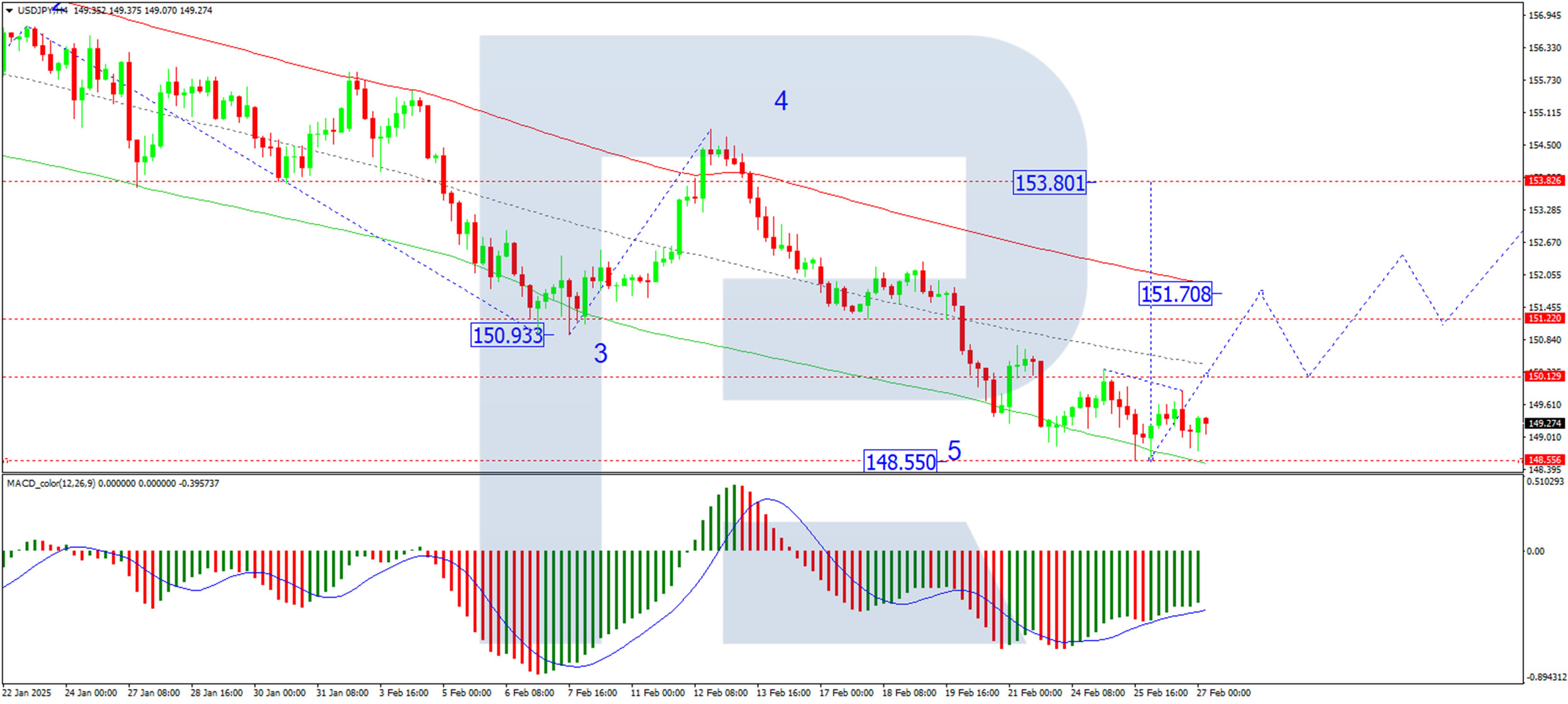1568x704 pixels.
Task: Click the red 148.556 price axis tag
Action: tap(1544, 461)
